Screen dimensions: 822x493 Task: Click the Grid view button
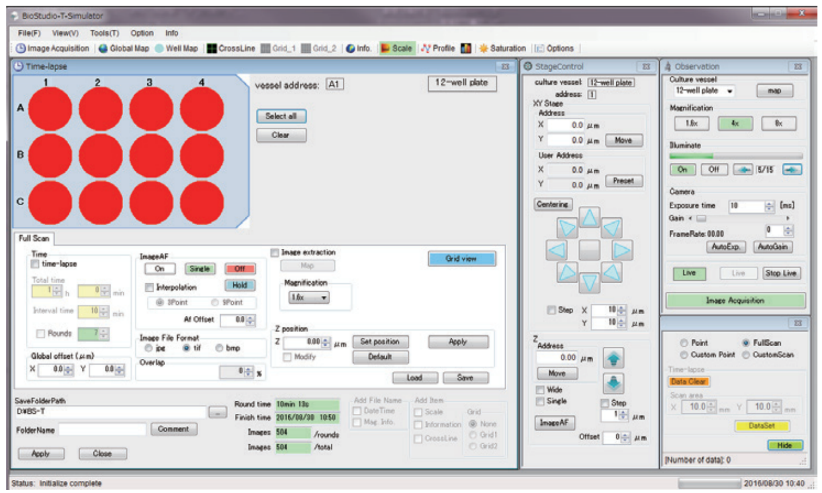461,259
